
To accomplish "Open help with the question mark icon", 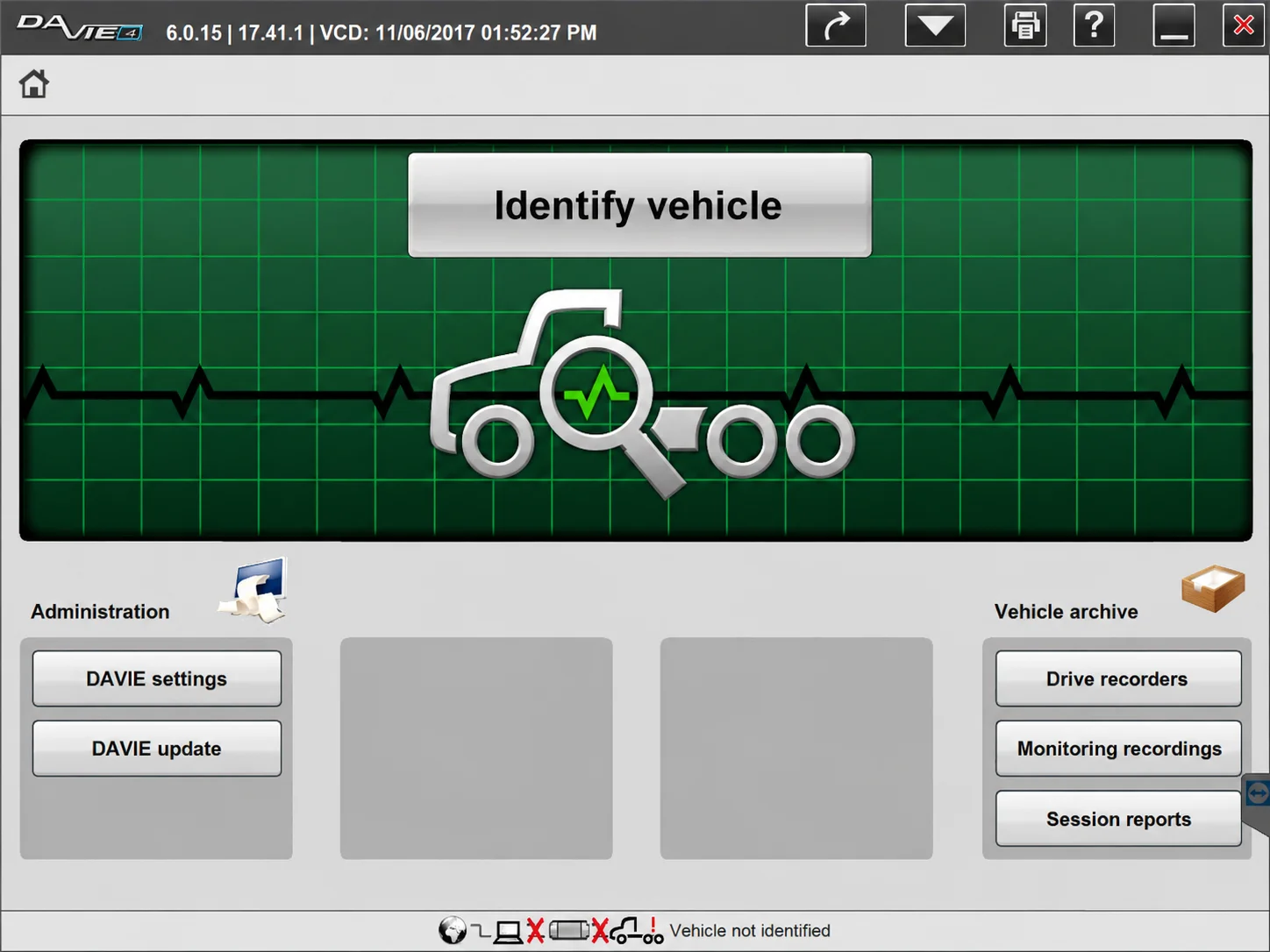I will (x=1095, y=25).
